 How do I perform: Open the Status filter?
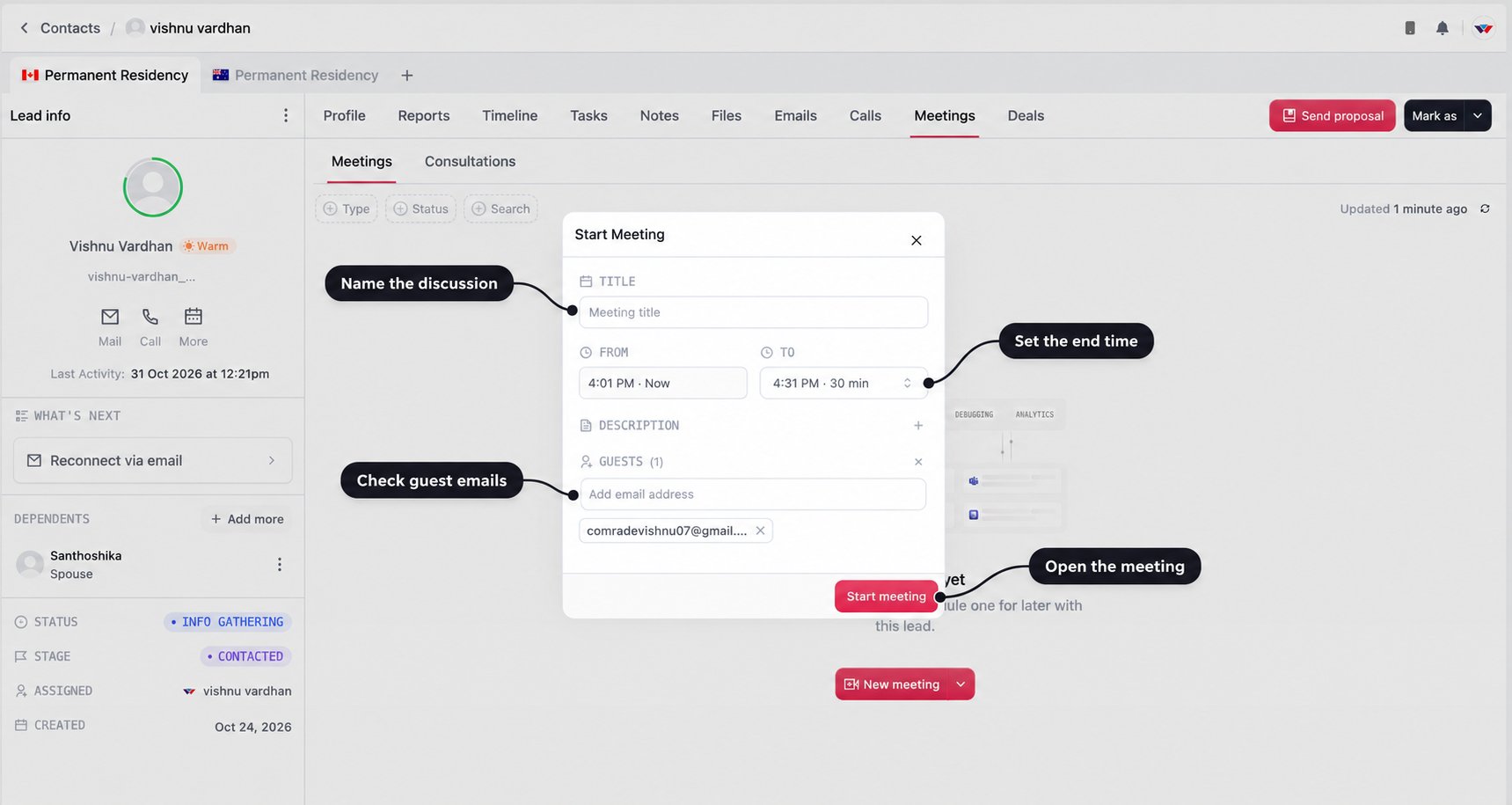click(x=420, y=209)
